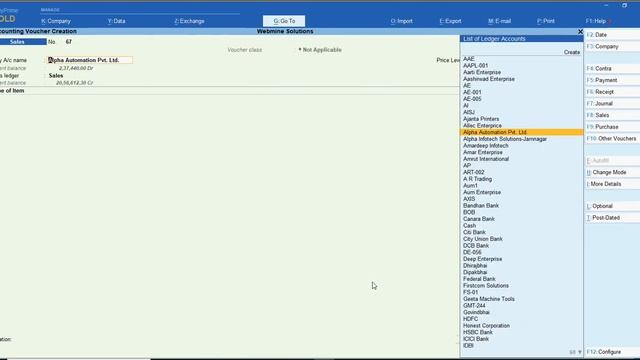Open the M: E-mail menu
The height and width of the screenshot is (360, 640).
pyautogui.click(x=499, y=21)
